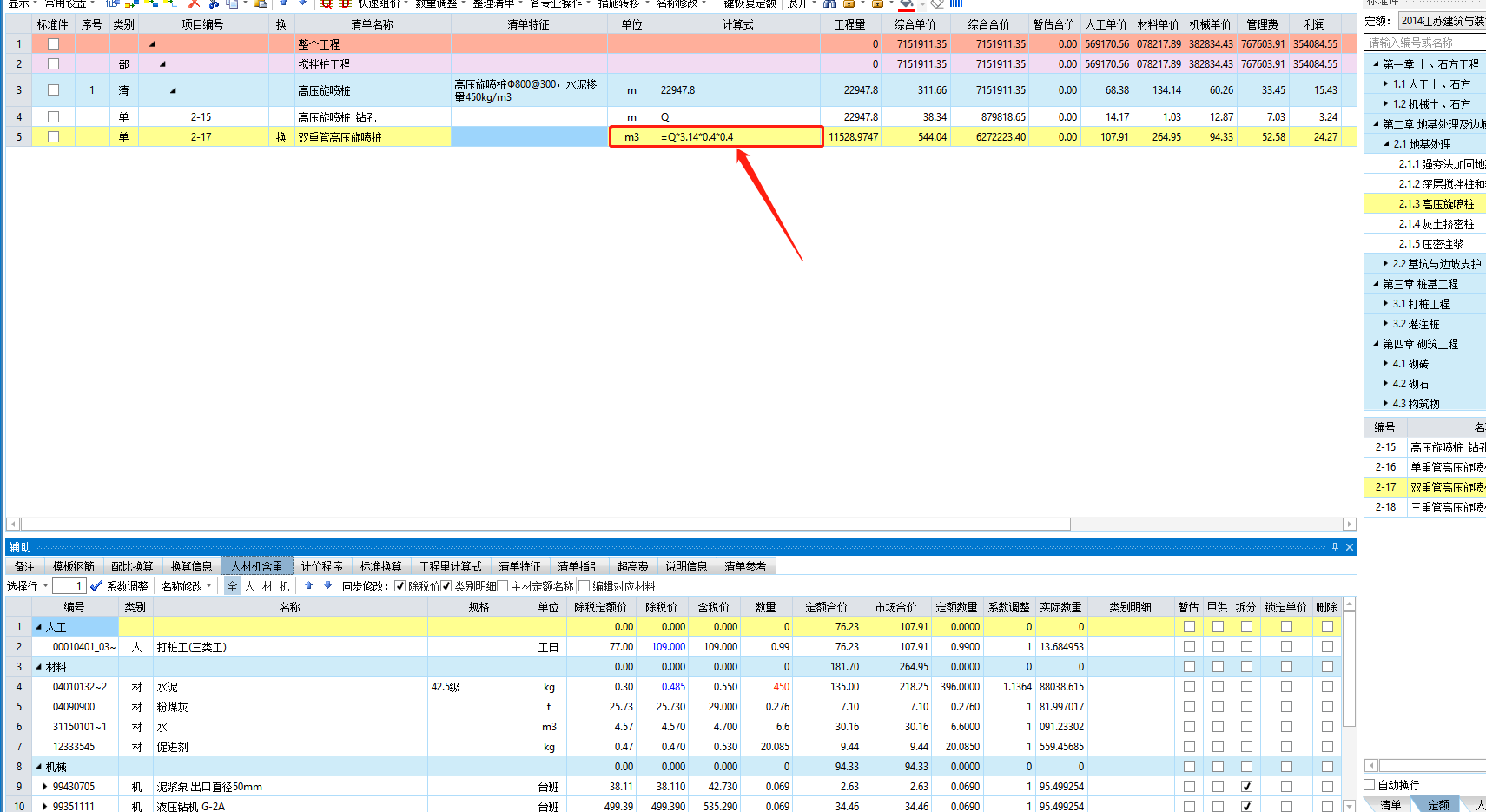Switch to the 配比换算 tab
The image size is (1486, 812).
tap(132, 566)
